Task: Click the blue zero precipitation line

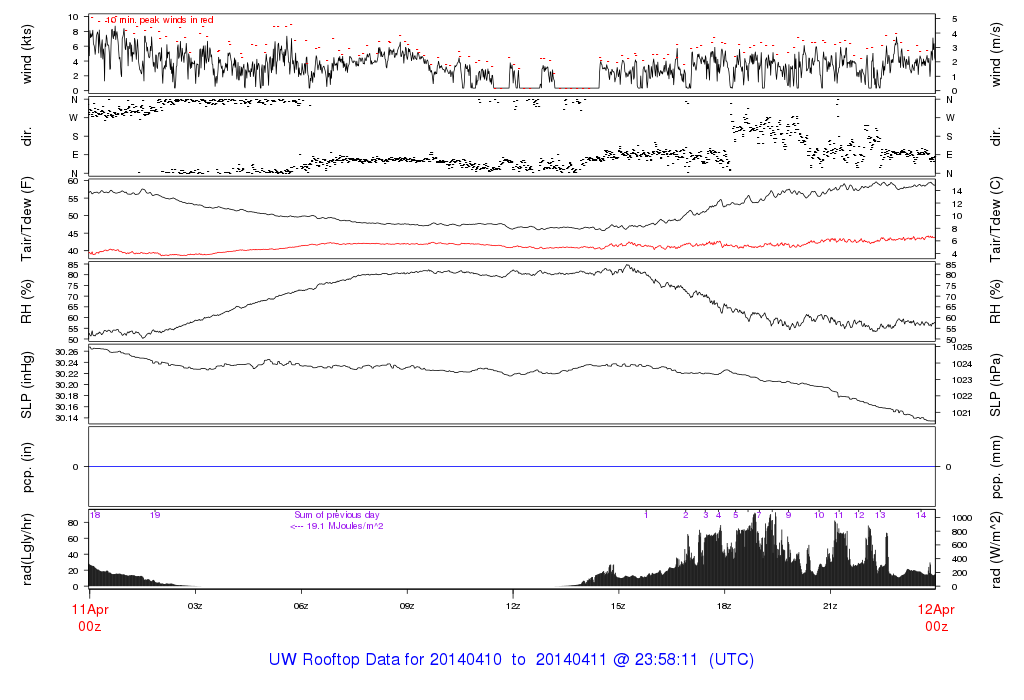Action: [x=512, y=467]
